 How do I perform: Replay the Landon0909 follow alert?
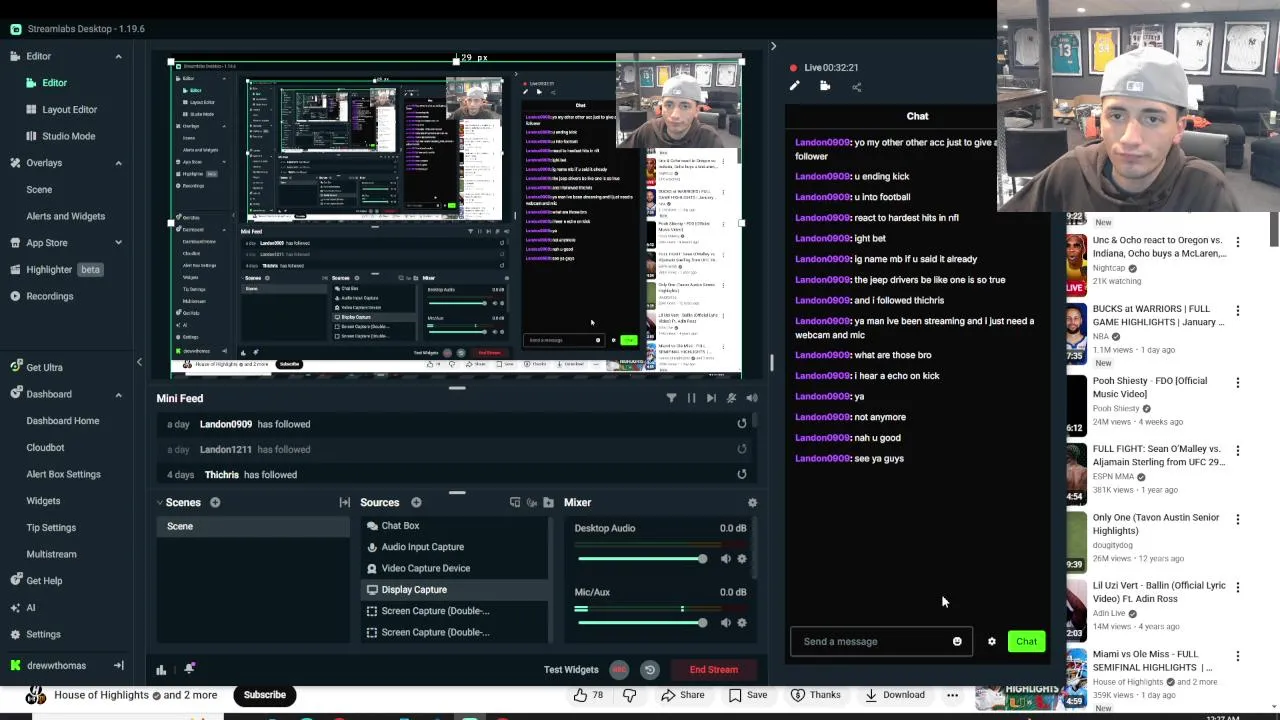pyautogui.click(x=741, y=424)
